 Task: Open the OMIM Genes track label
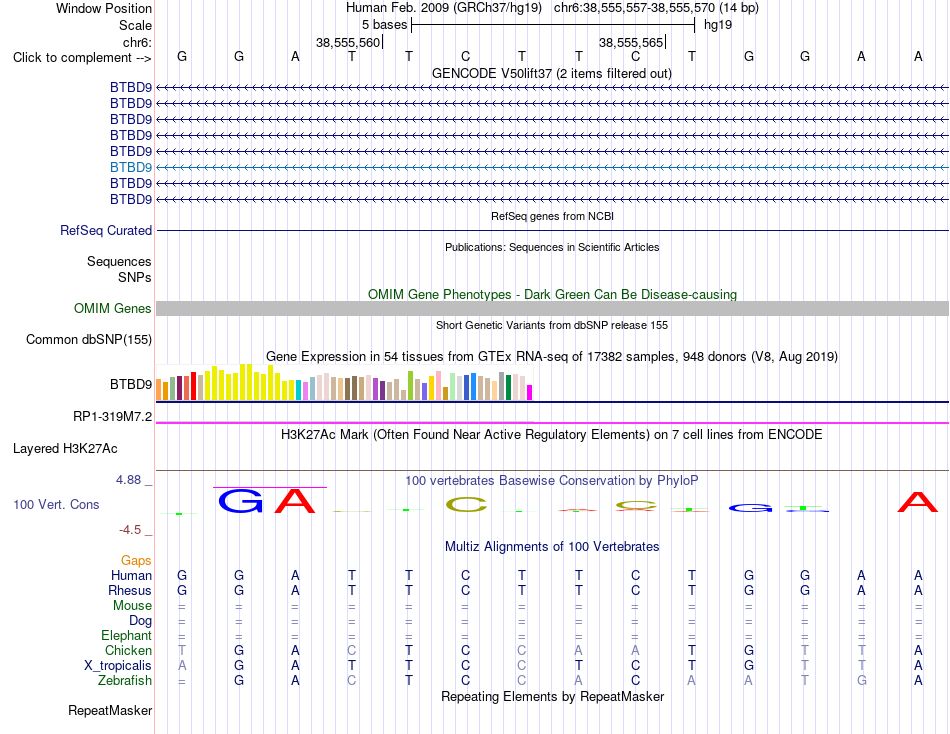113,309
